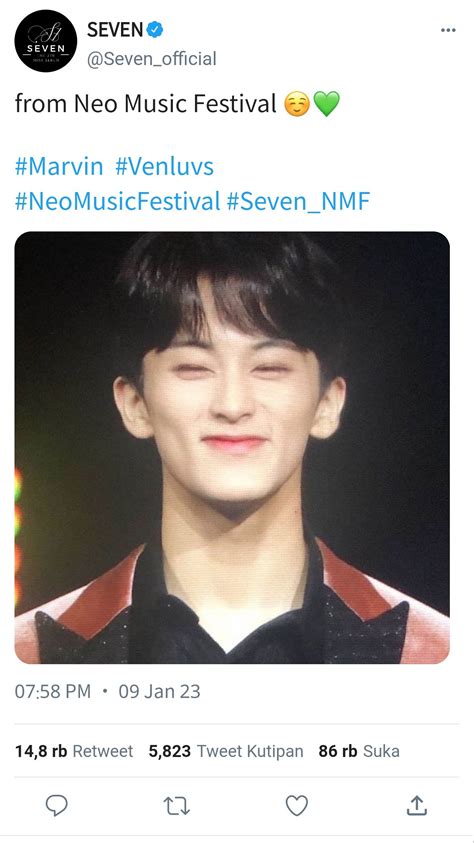Open the attached tweet photo
Image resolution: width=474 pixels, height=843 pixels.
232,447
